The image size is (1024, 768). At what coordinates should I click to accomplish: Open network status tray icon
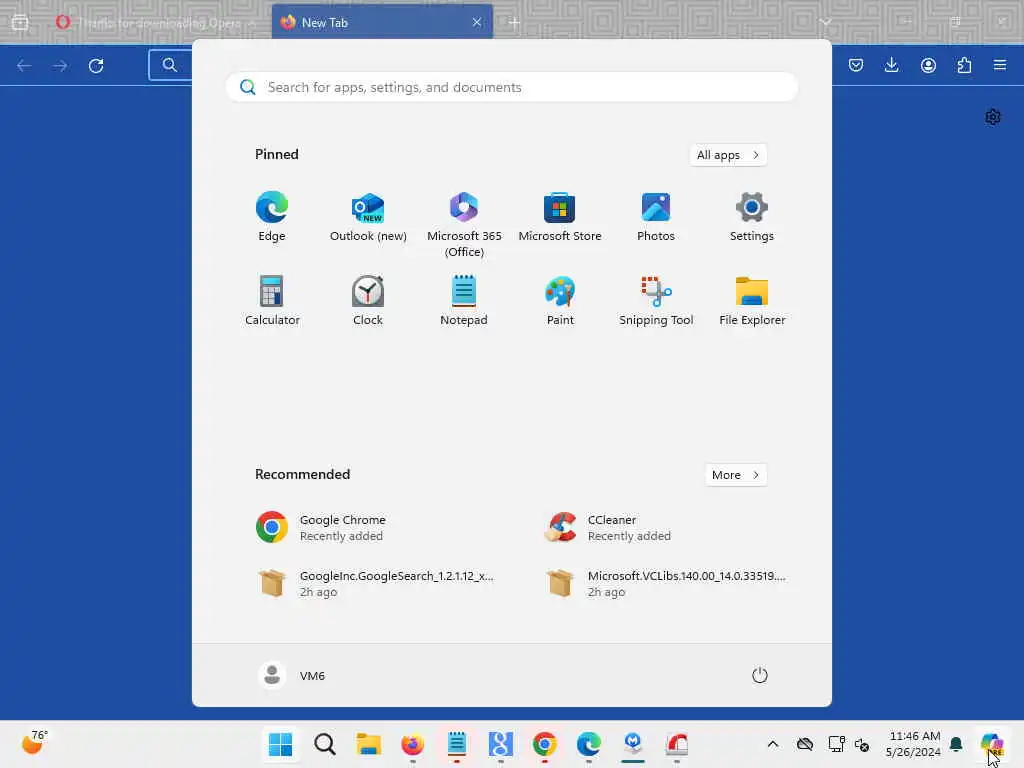[x=837, y=744]
